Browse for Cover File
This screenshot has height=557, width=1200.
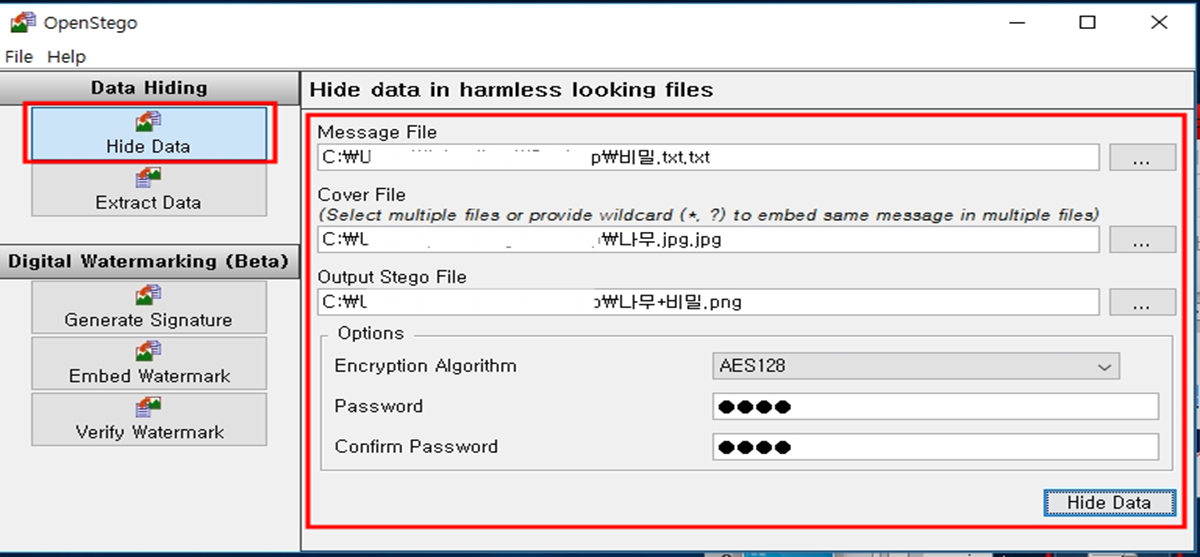click(x=1142, y=239)
